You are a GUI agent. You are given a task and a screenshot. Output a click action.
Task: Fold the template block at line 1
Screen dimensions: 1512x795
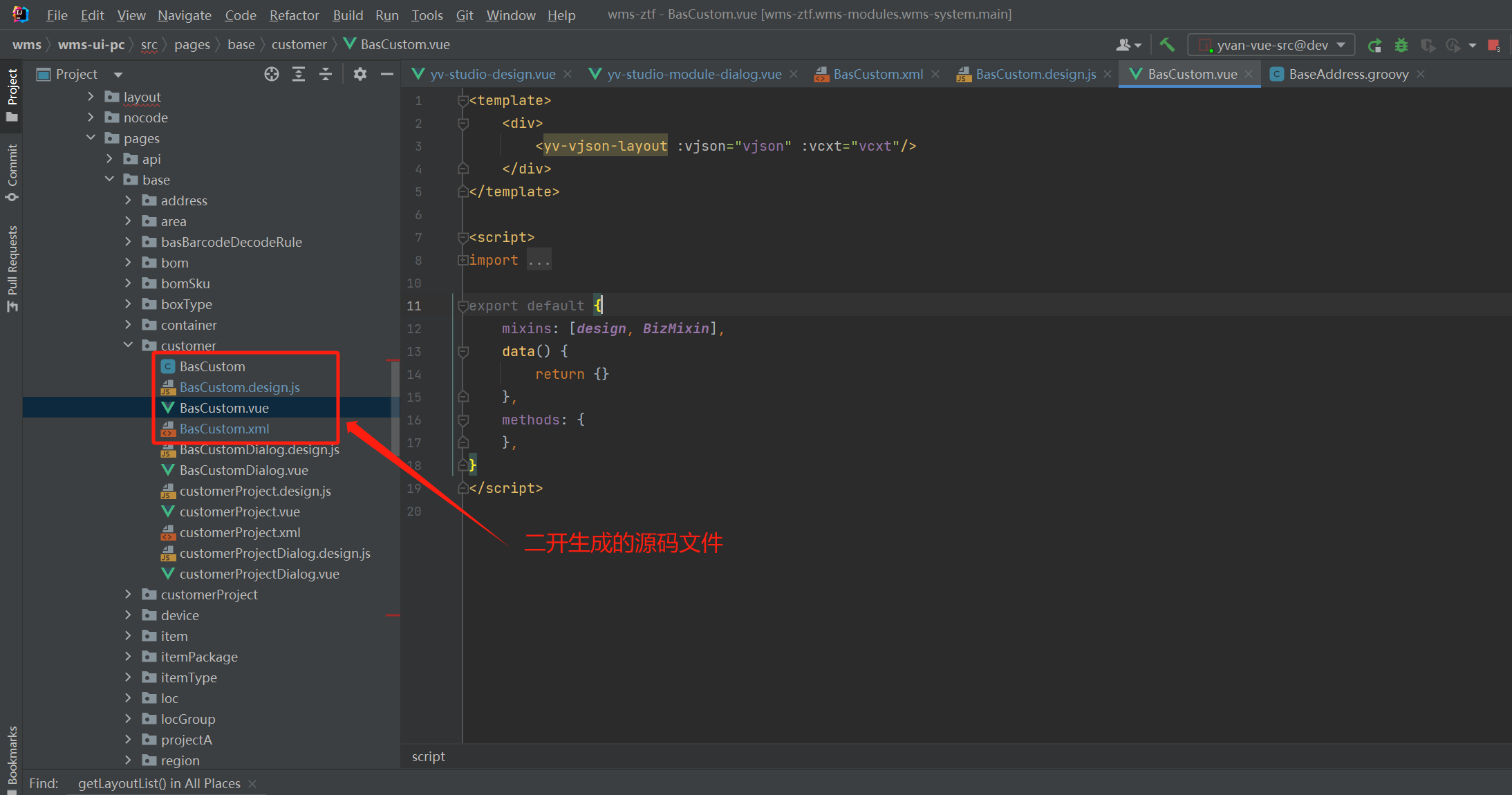[x=463, y=101]
